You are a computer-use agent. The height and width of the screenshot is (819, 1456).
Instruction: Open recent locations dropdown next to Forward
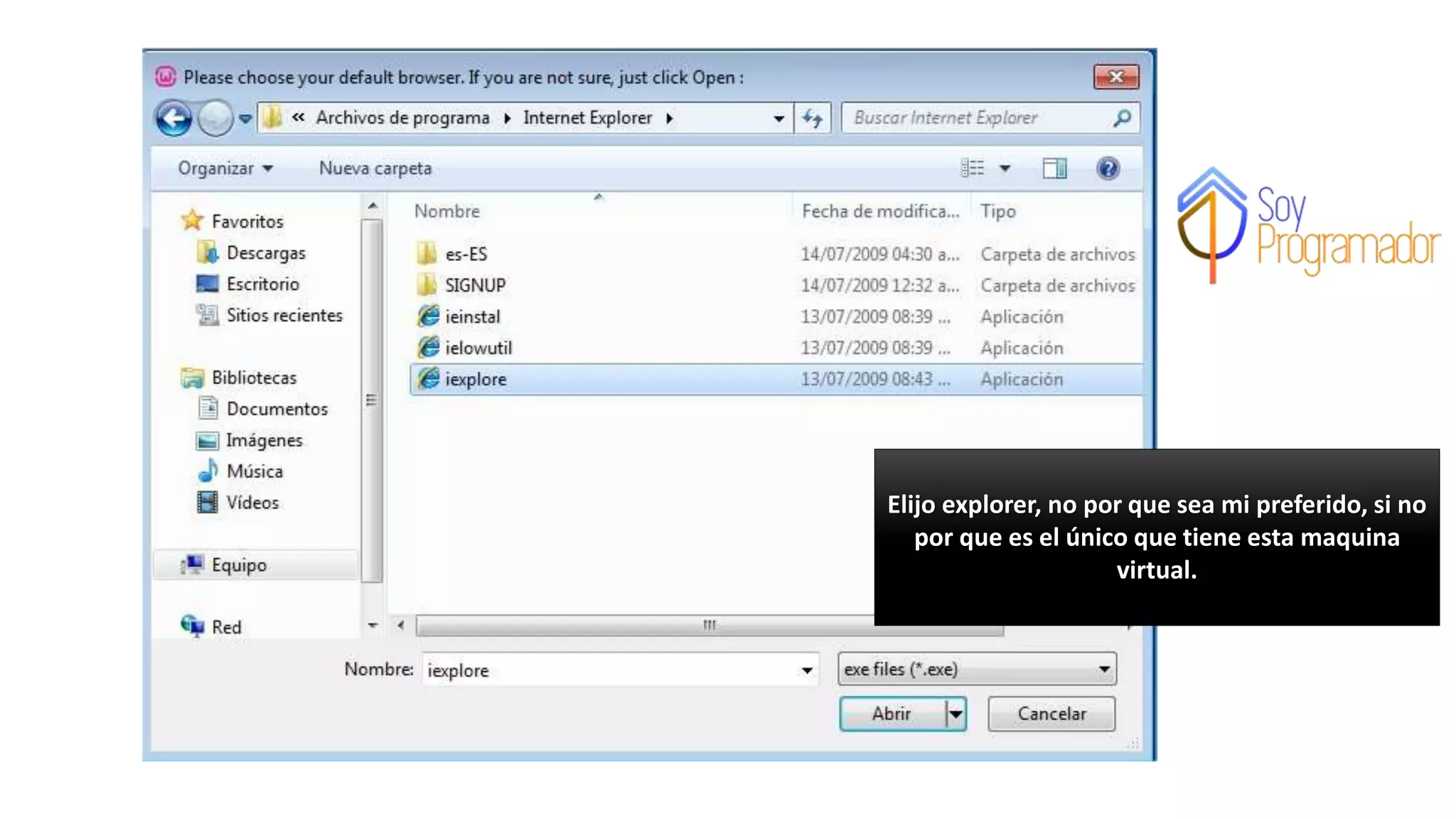click(x=245, y=119)
